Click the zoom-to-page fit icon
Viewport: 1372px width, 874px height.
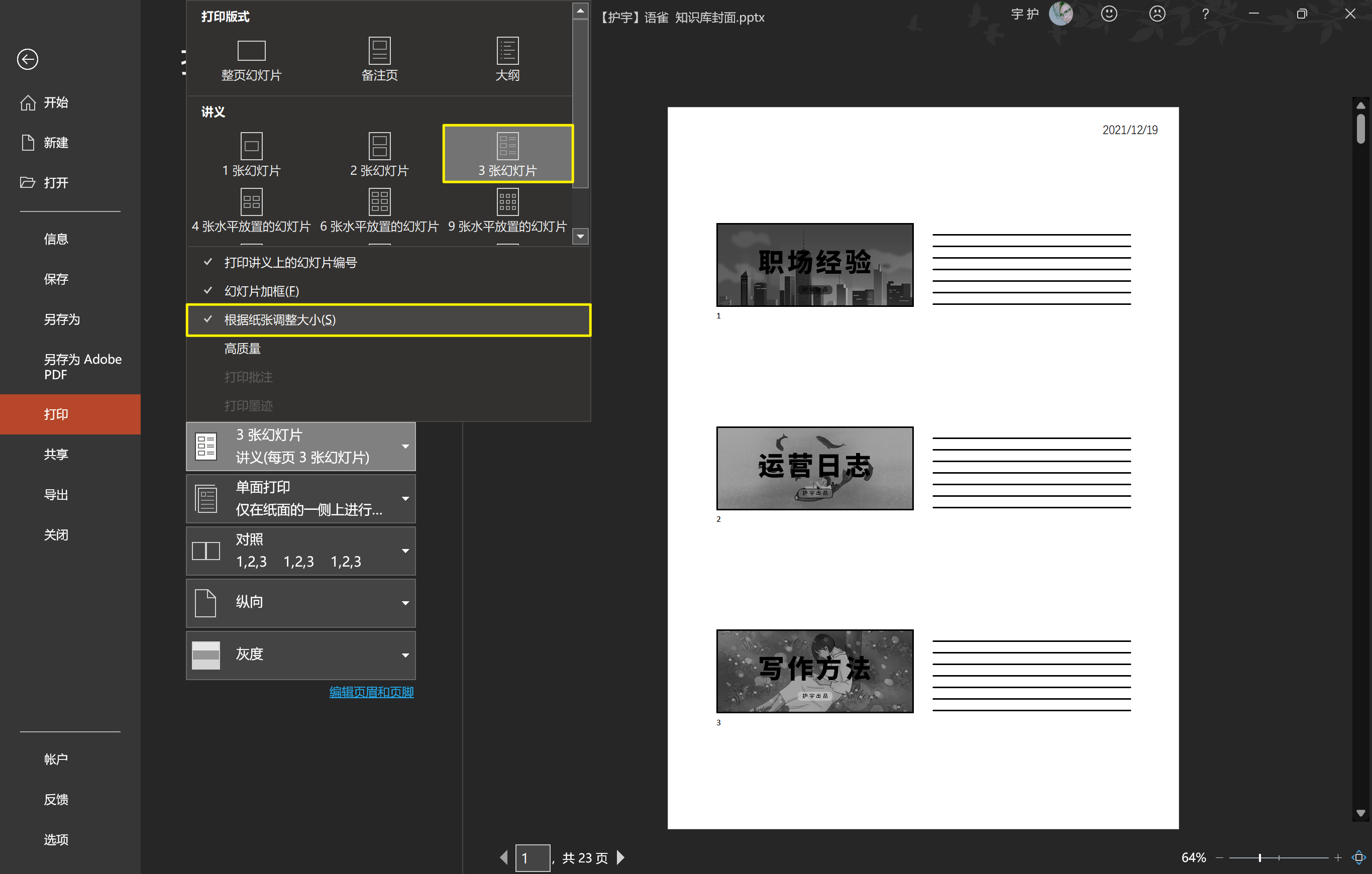1358,857
